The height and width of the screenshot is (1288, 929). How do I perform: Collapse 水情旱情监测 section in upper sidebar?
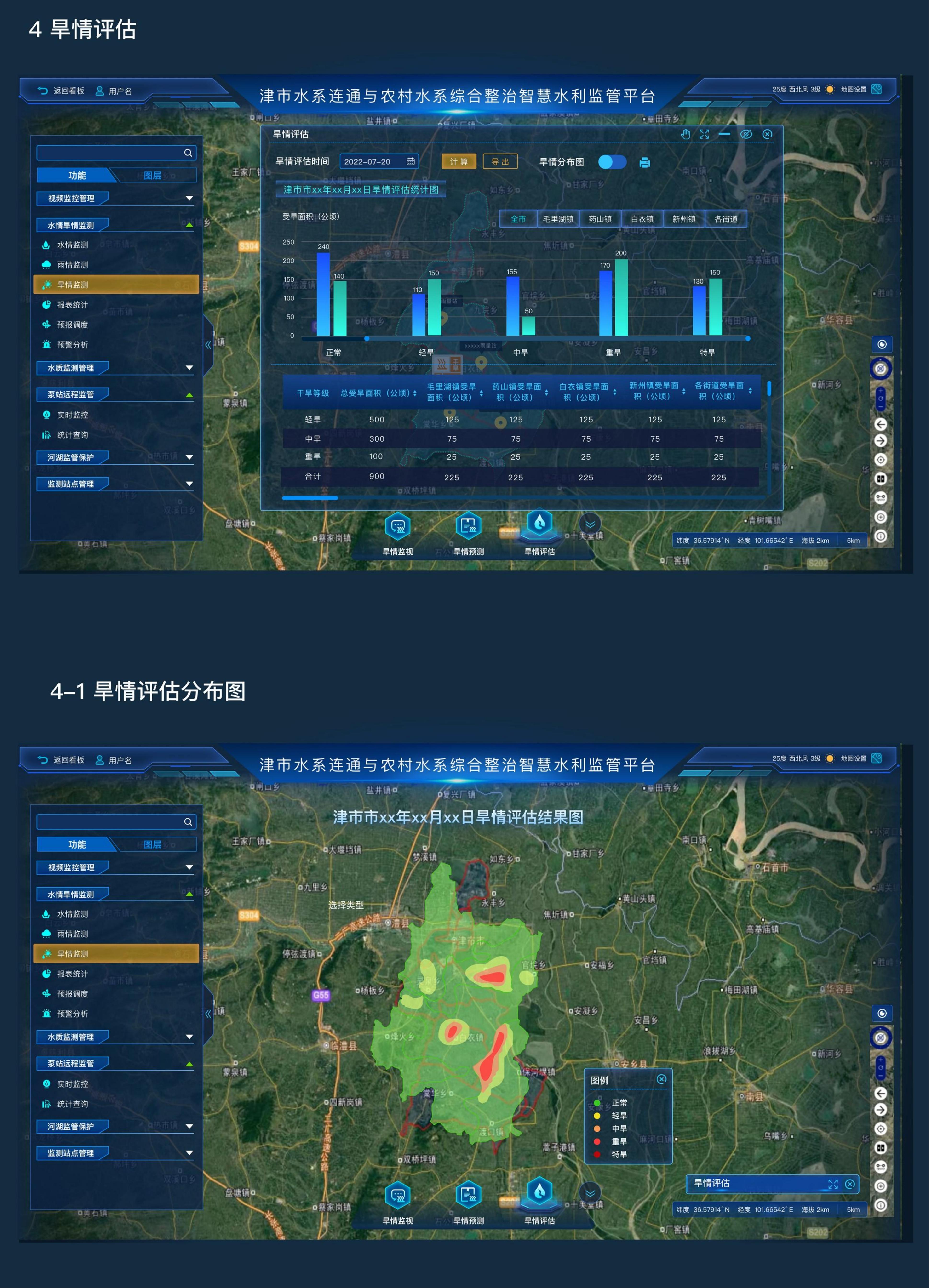(189, 225)
